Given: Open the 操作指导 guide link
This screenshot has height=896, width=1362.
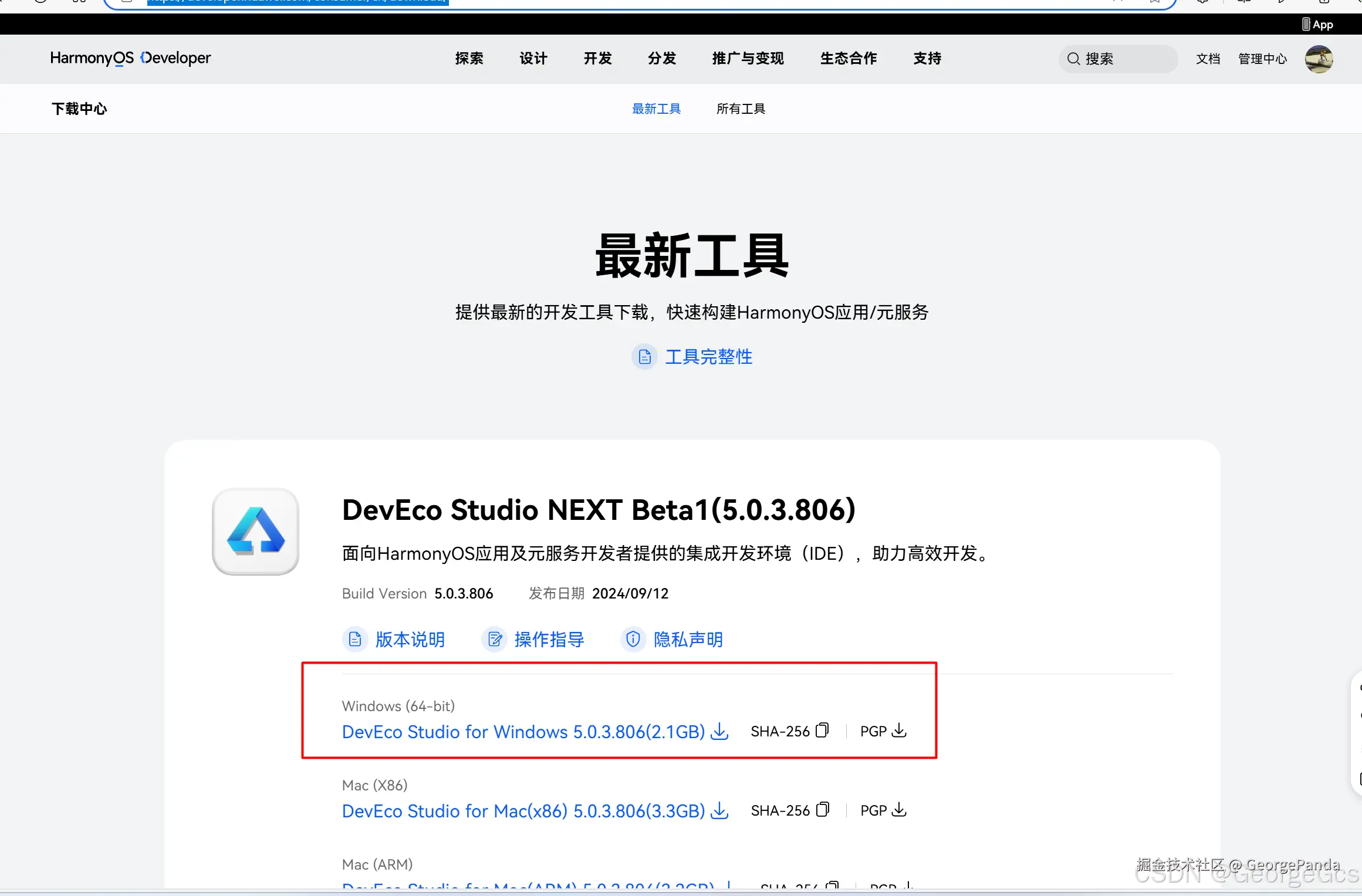Looking at the screenshot, I should [549, 639].
